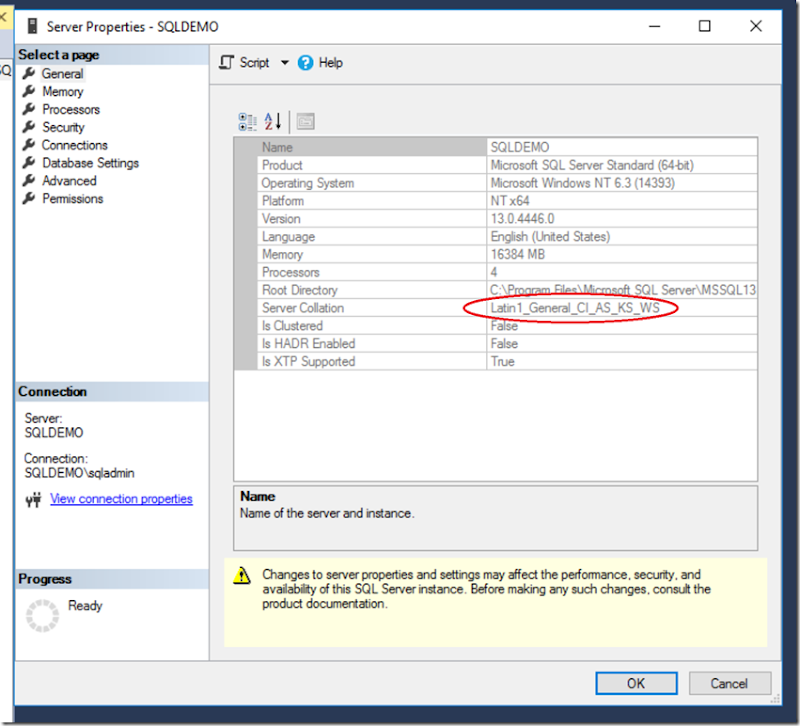Click the Script toolbar label
Image resolution: width=800 pixels, height=726 pixels.
click(x=254, y=63)
